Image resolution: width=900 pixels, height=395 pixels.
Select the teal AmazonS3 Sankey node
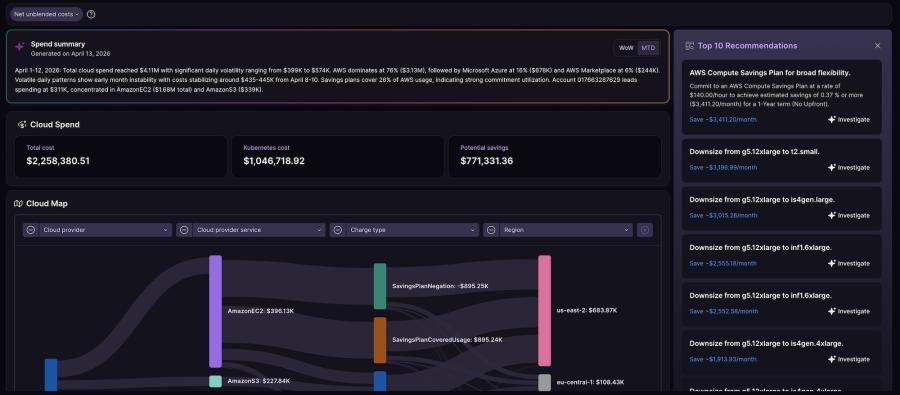click(215, 381)
